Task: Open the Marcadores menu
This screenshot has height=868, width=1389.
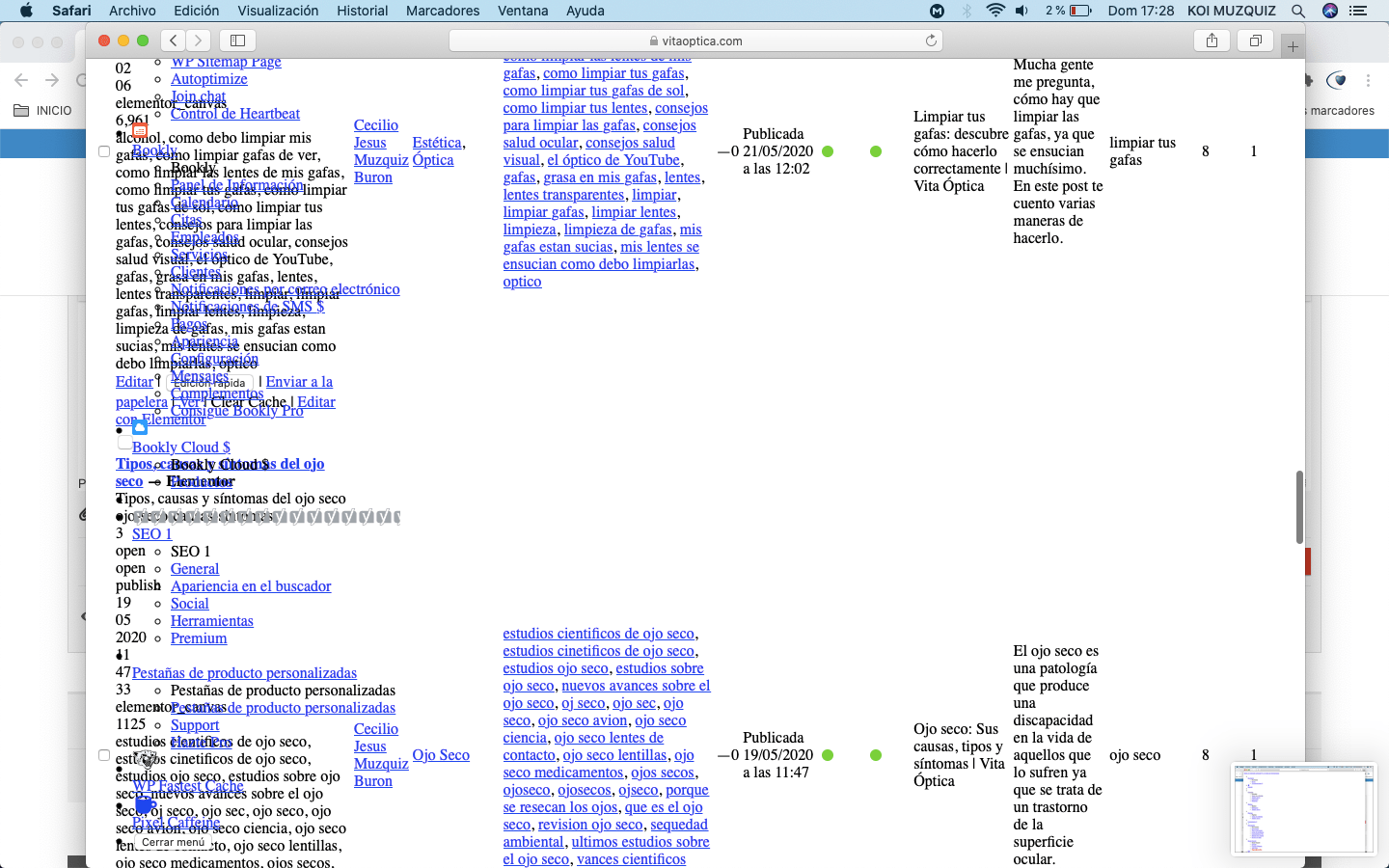Action: tap(443, 11)
